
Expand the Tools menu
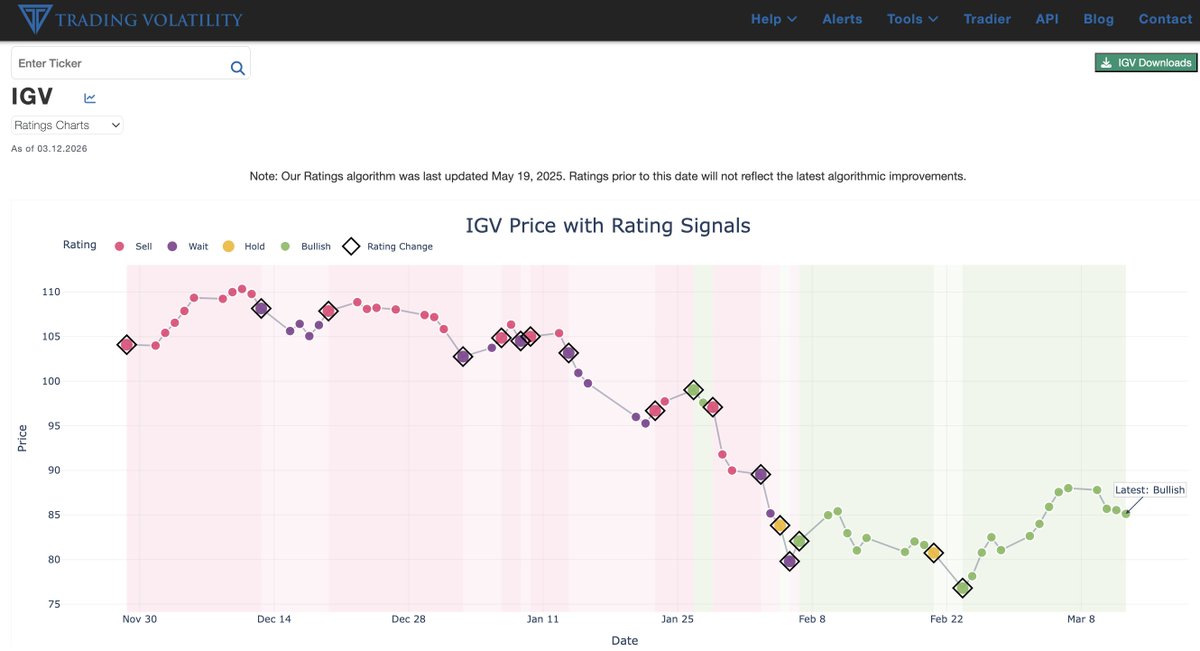coord(911,18)
